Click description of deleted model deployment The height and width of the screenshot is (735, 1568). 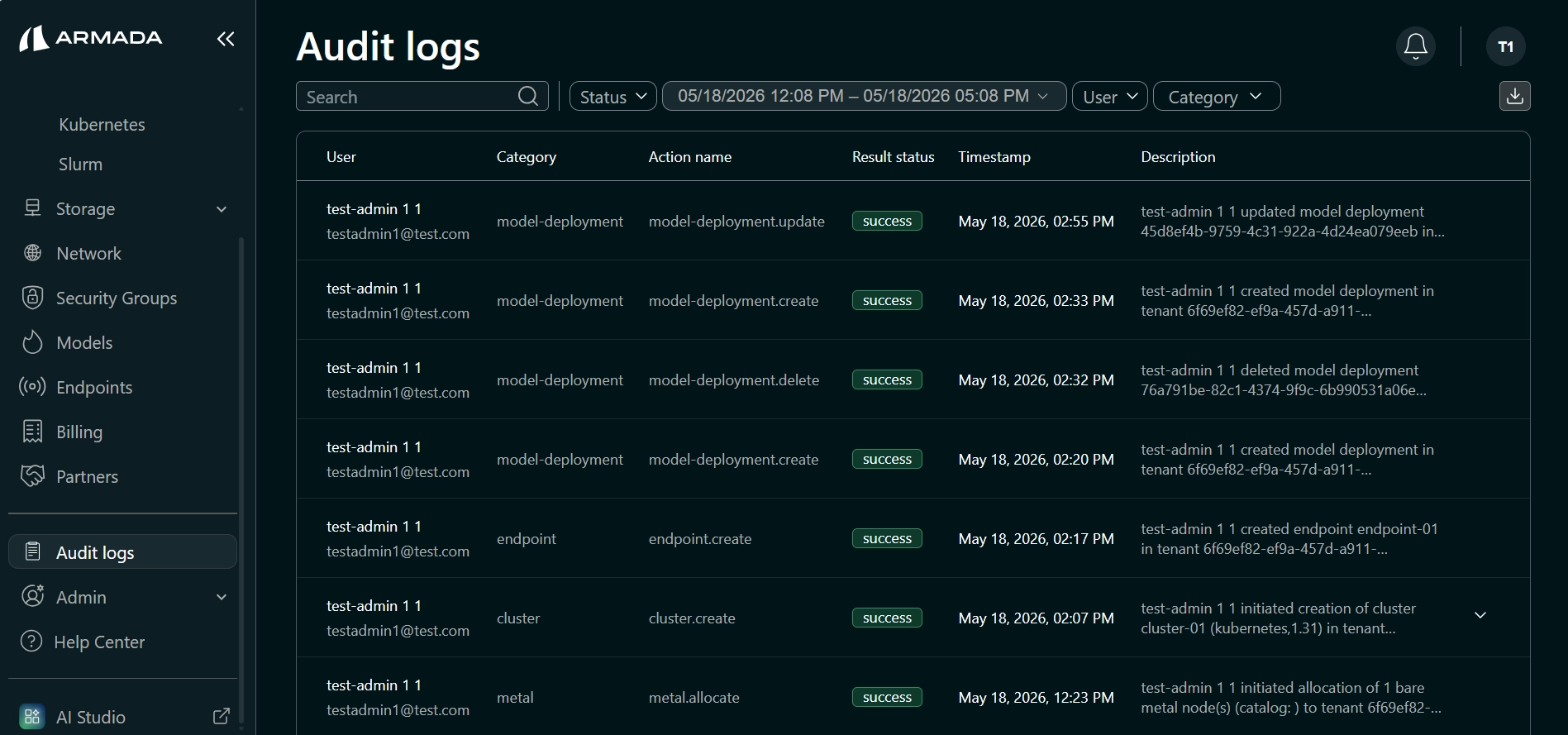coord(1283,380)
